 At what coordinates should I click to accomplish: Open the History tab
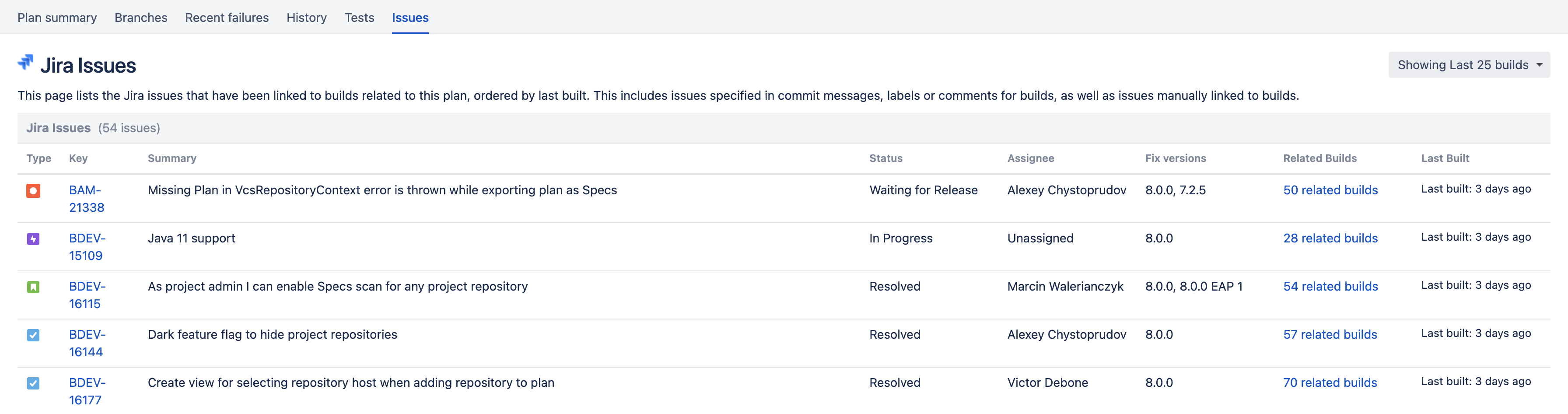(307, 18)
